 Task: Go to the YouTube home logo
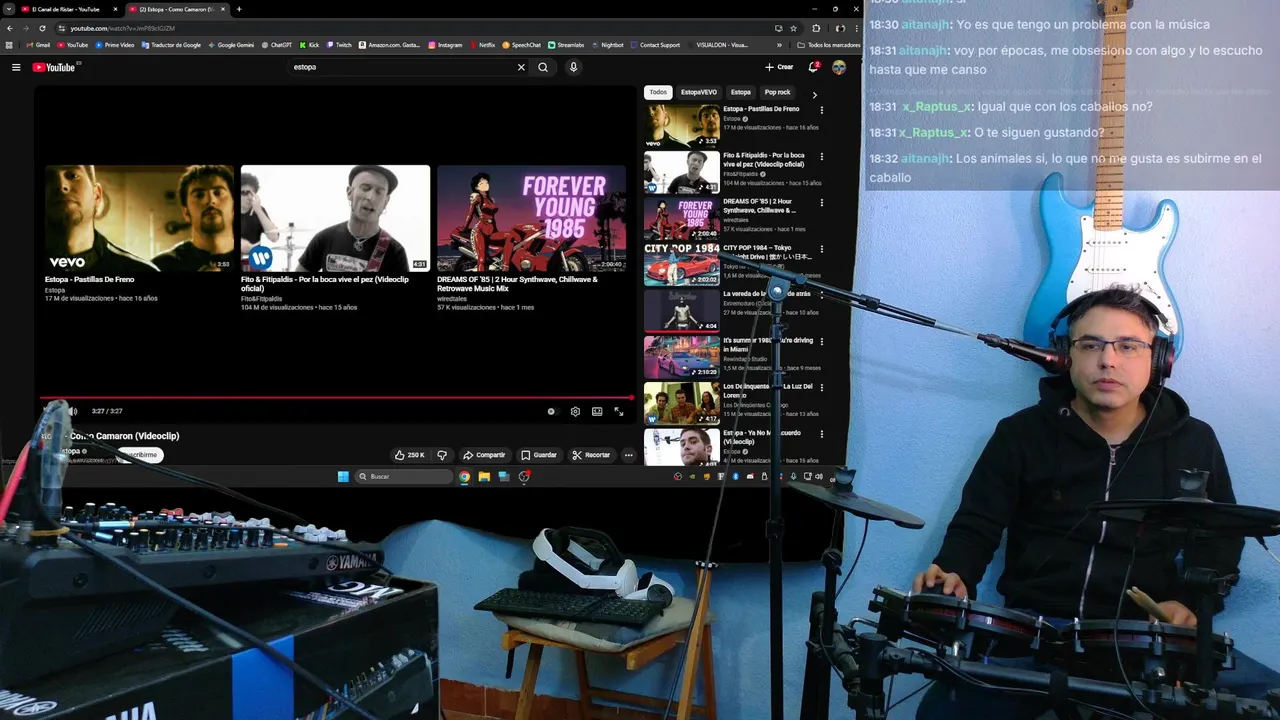coord(54,67)
